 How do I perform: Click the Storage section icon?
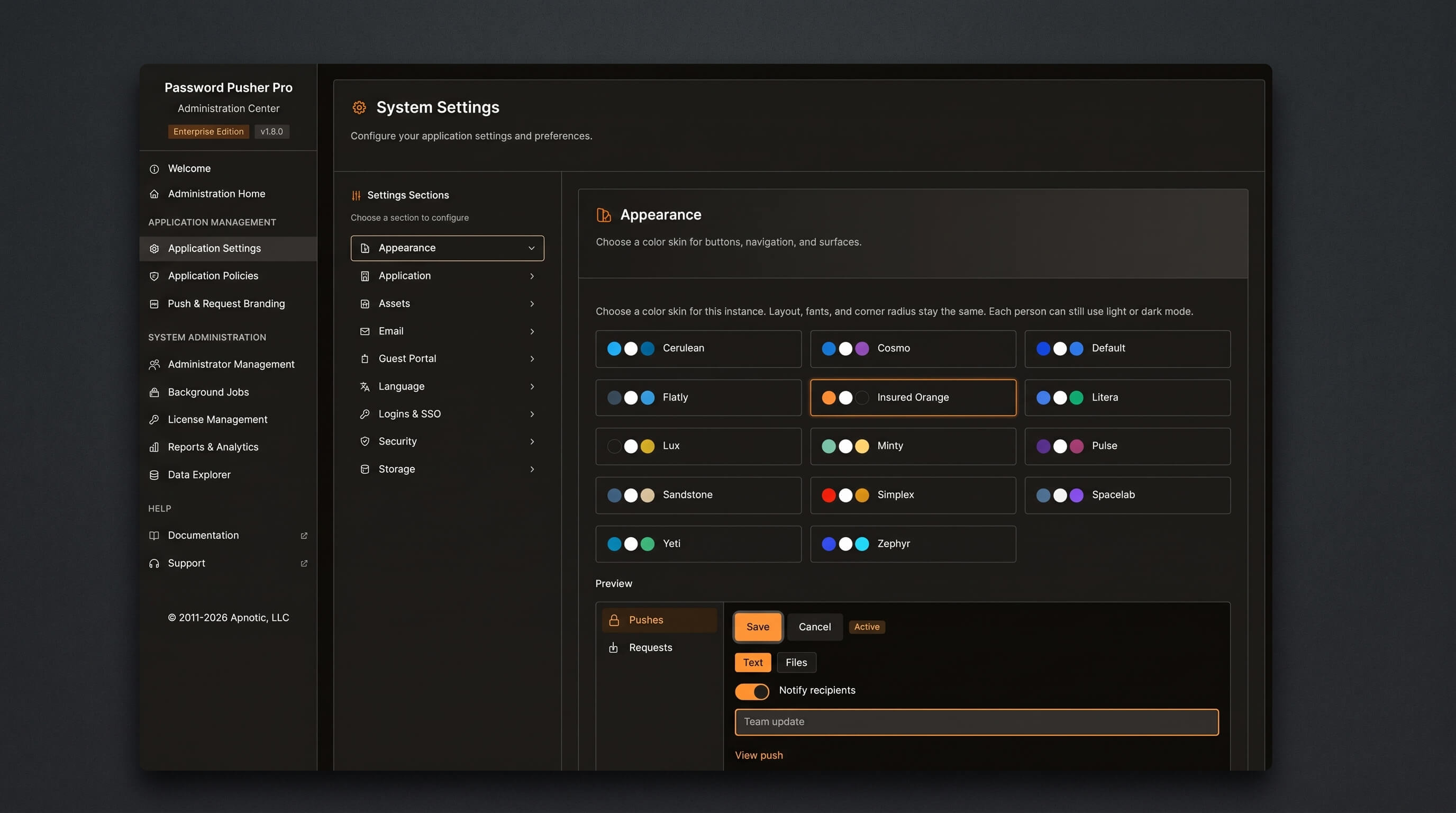pyautogui.click(x=365, y=469)
